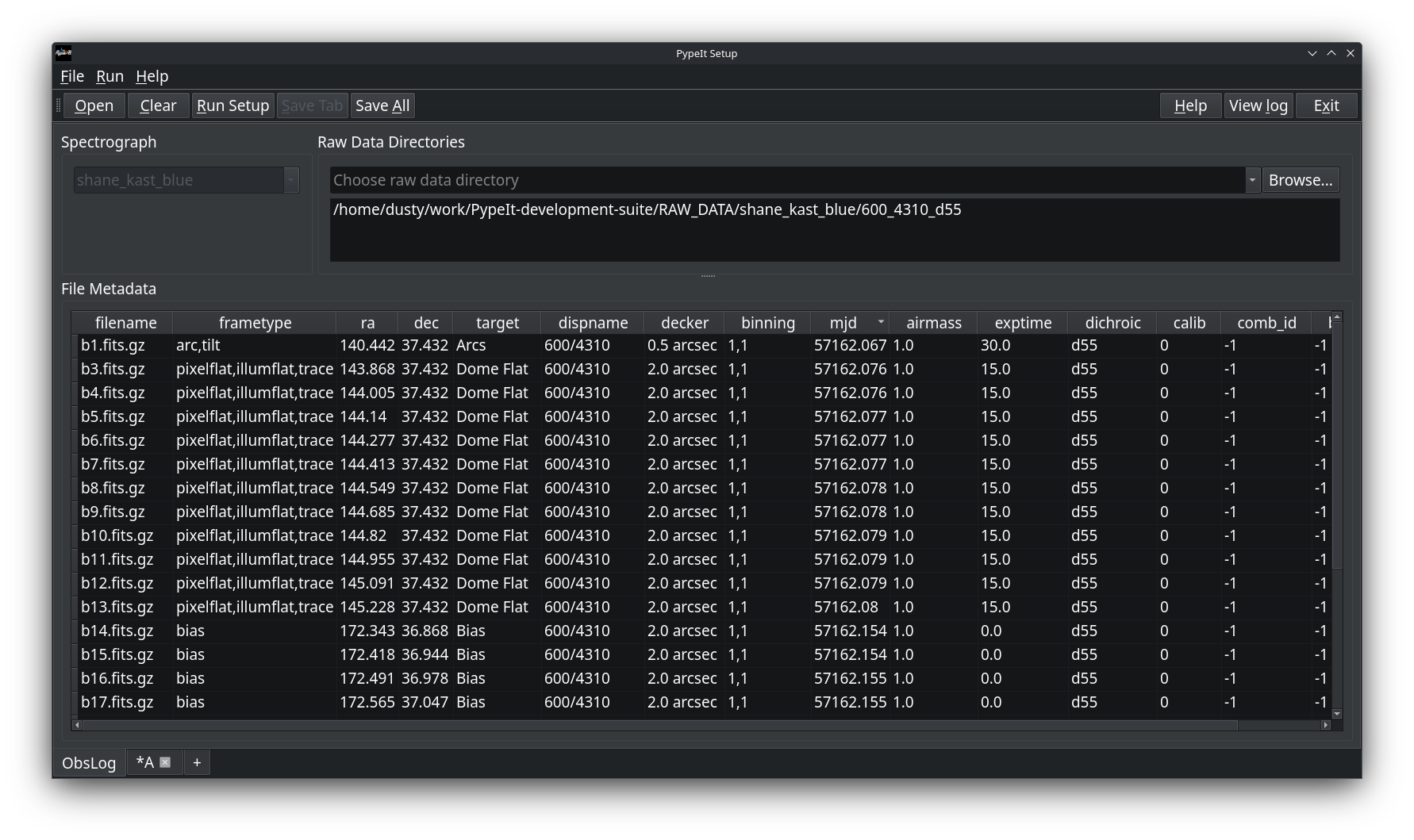The height and width of the screenshot is (840, 1414).
Task: Sort by the dichroic column header
Action: tap(1112, 323)
